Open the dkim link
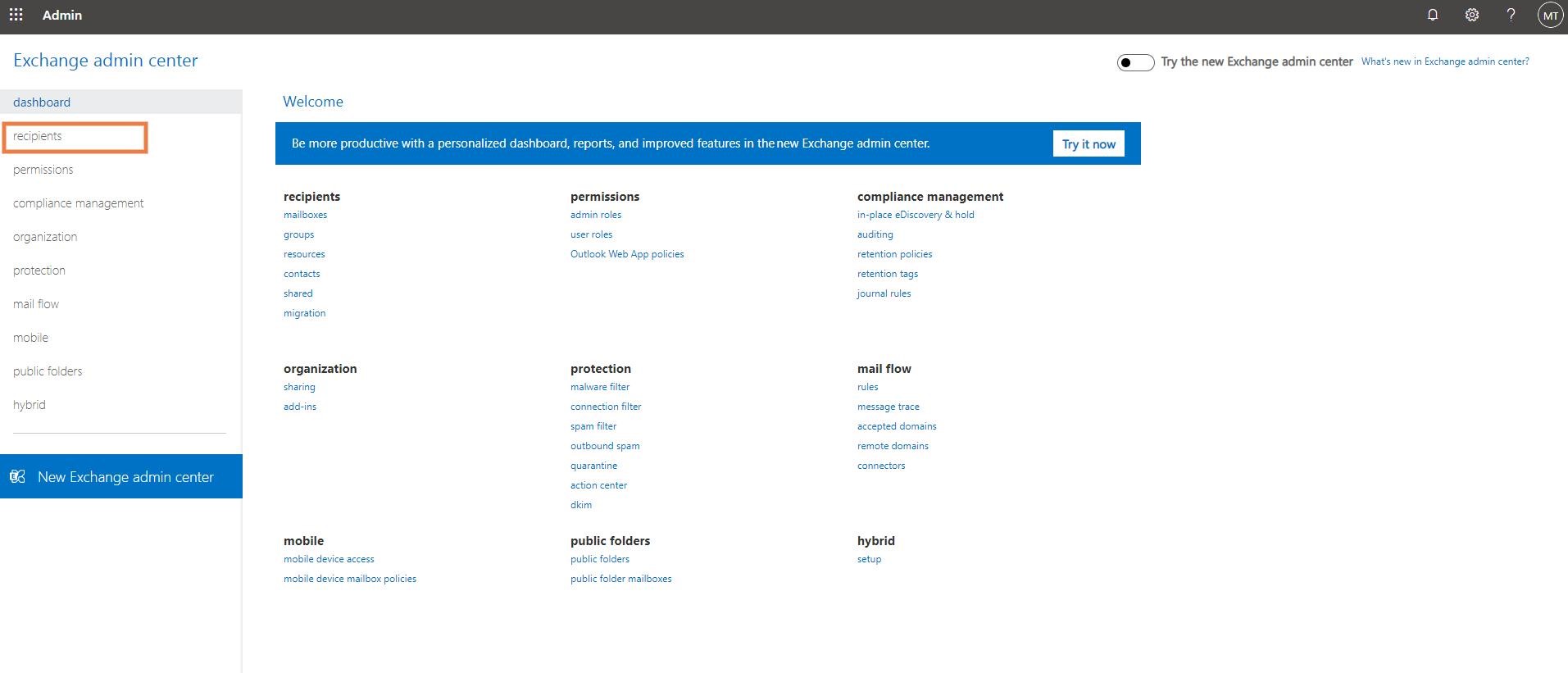 (581, 505)
